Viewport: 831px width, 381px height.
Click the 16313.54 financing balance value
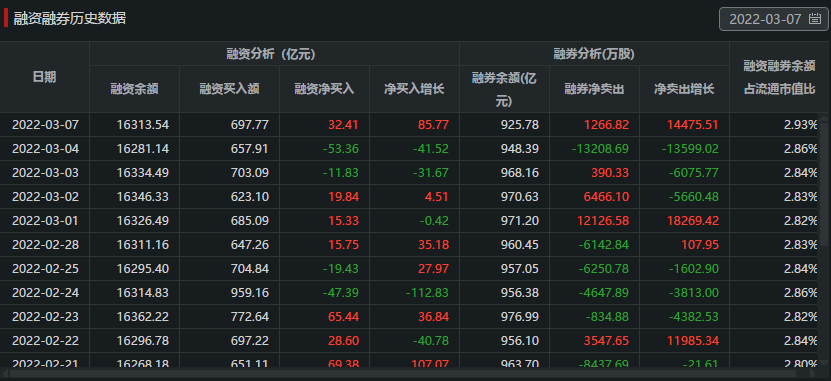click(x=143, y=125)
